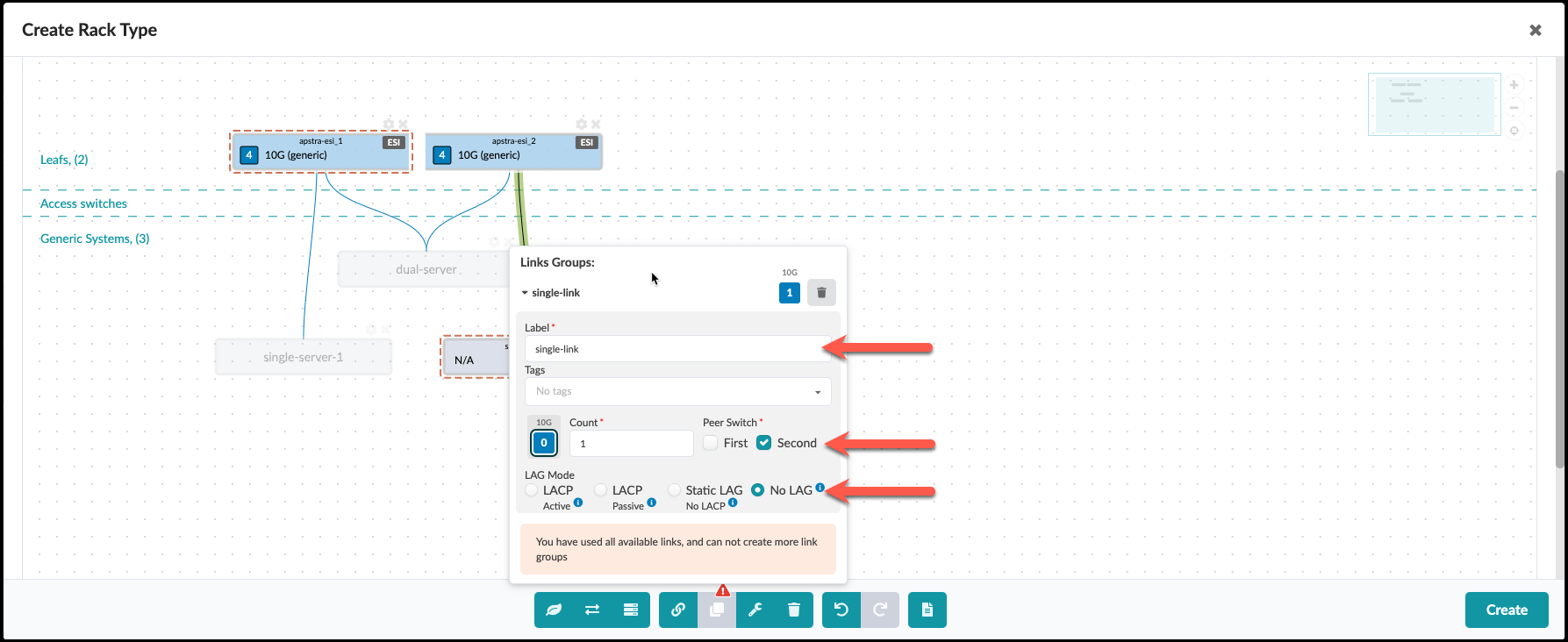
Task: Choose the Static LAG radio option
Action: click(x=674, y=490)
